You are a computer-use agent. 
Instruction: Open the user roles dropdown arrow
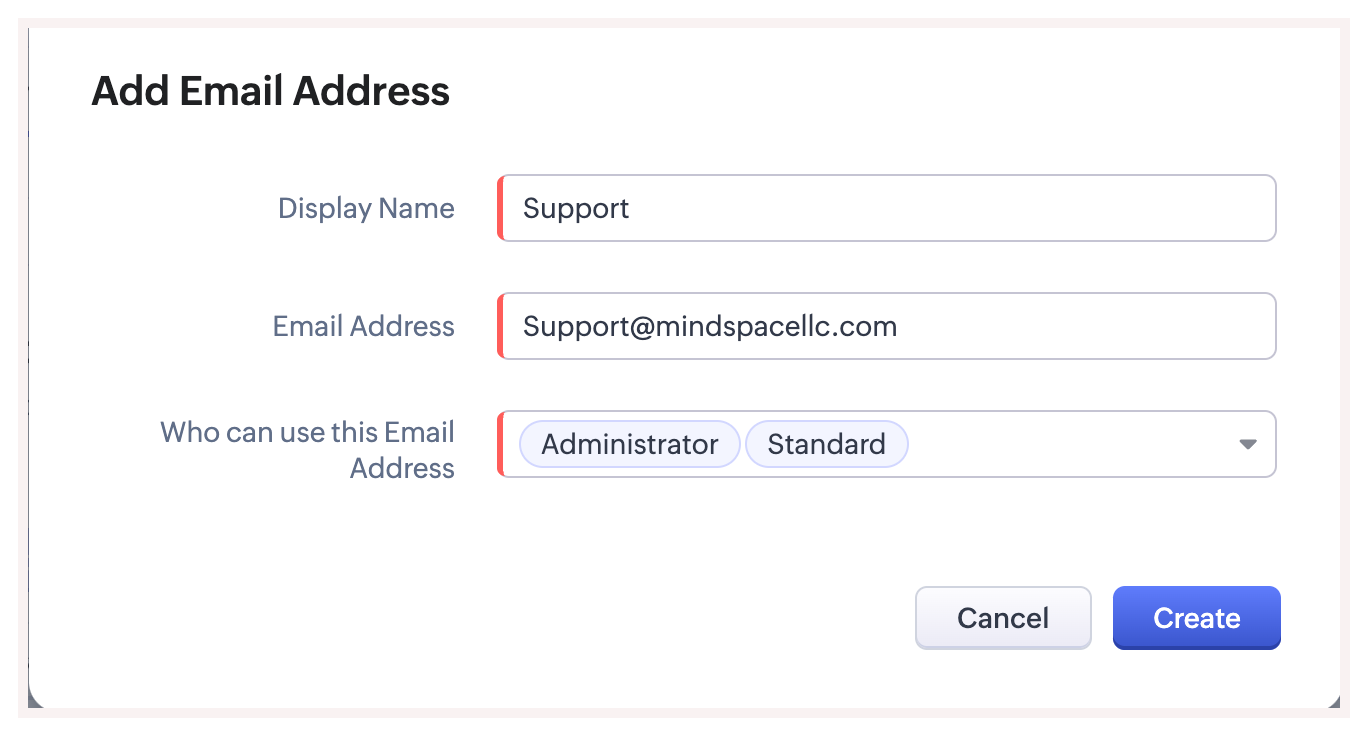(1247, 444)
